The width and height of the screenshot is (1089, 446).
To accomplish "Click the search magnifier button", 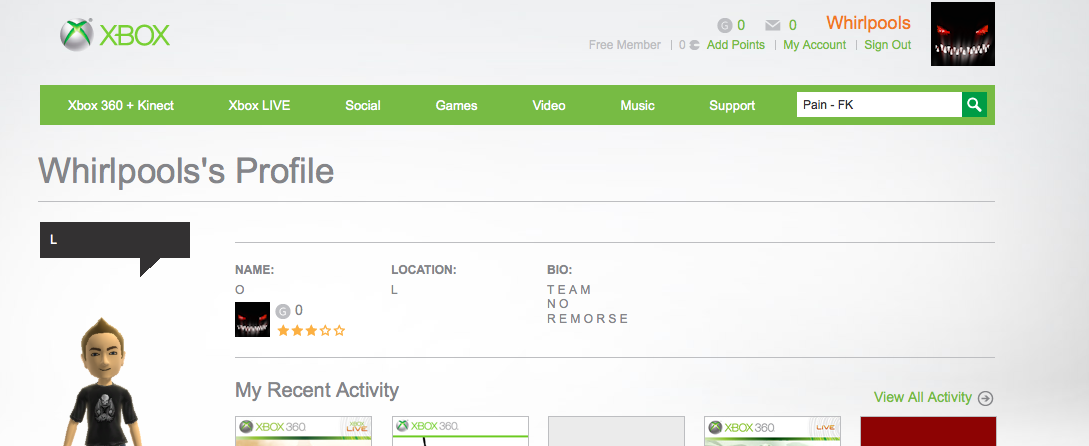I will coord(974,105).
